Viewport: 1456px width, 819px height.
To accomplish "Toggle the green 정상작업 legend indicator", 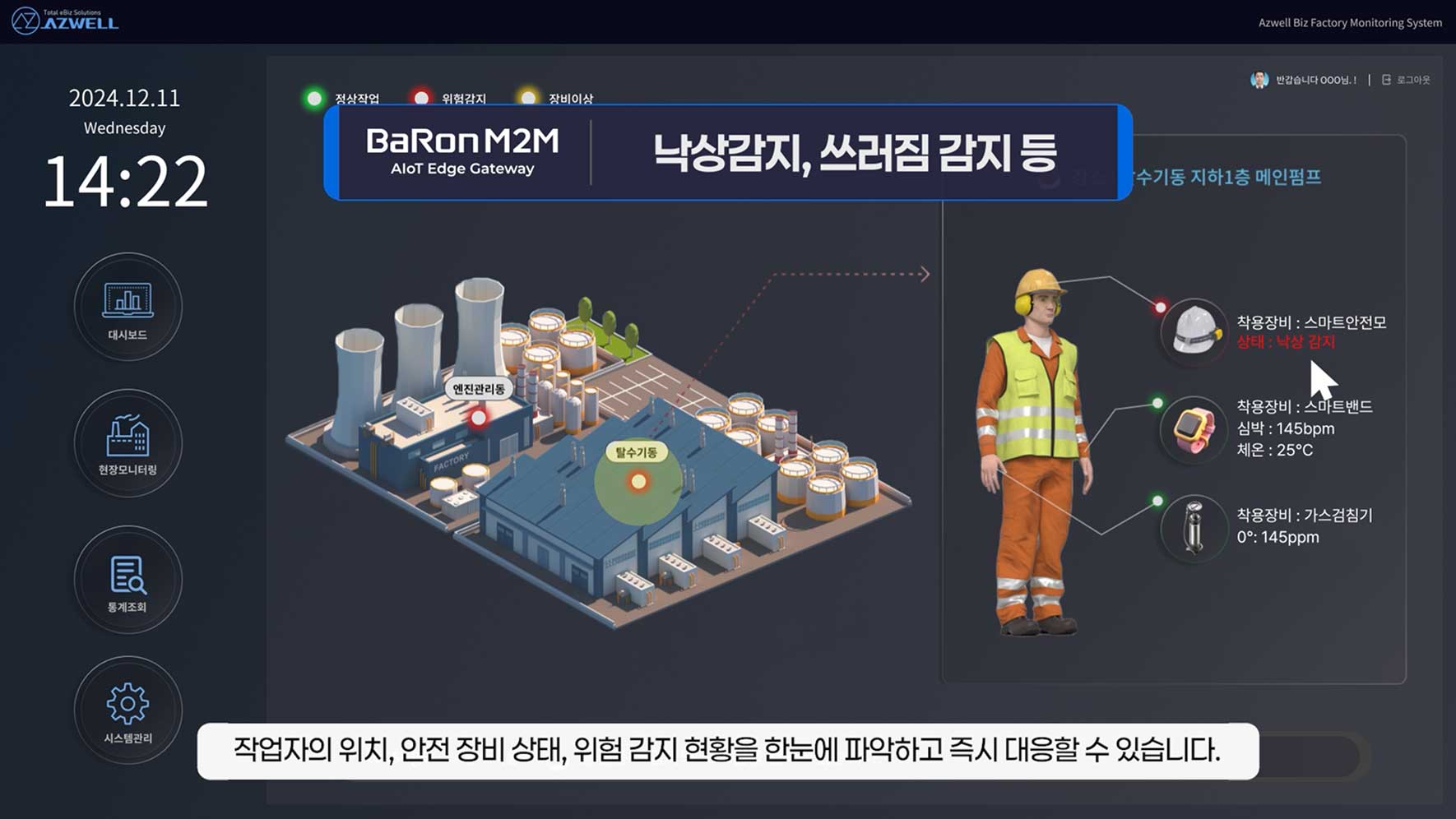I will coord(314,99).
